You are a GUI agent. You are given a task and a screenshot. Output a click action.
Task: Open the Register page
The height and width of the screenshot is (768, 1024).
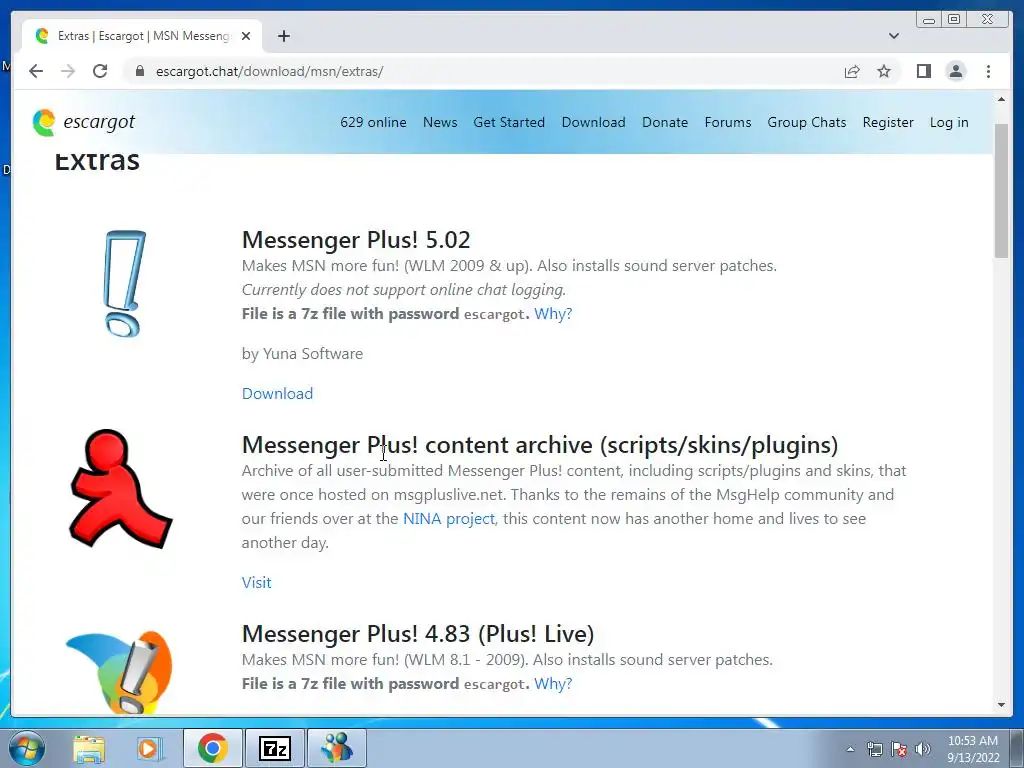click(x=888, y=122)
